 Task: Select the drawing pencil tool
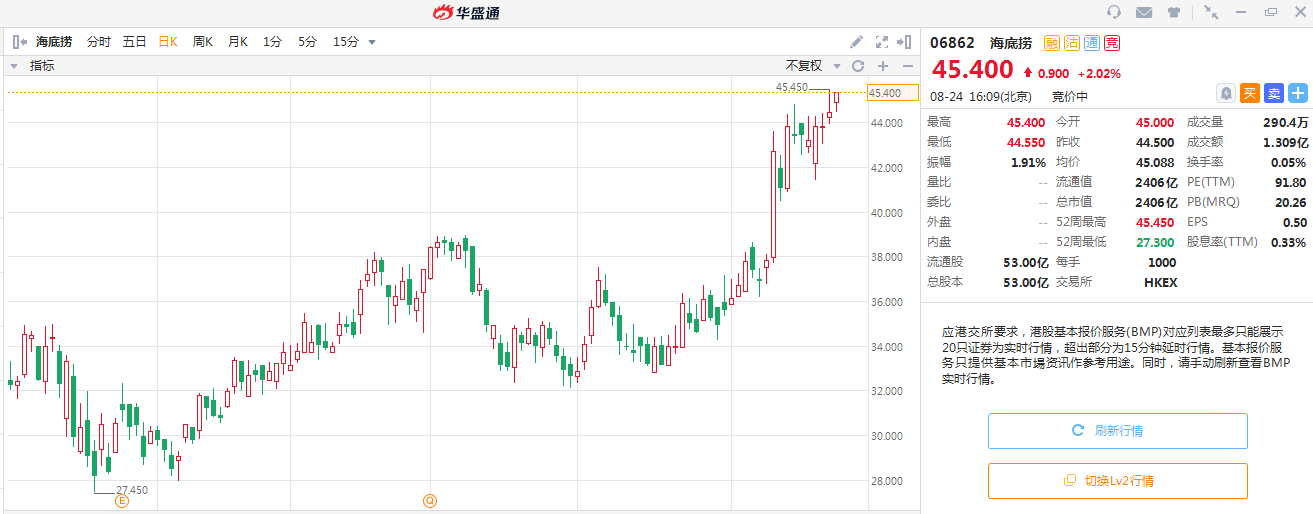[856, 41]
